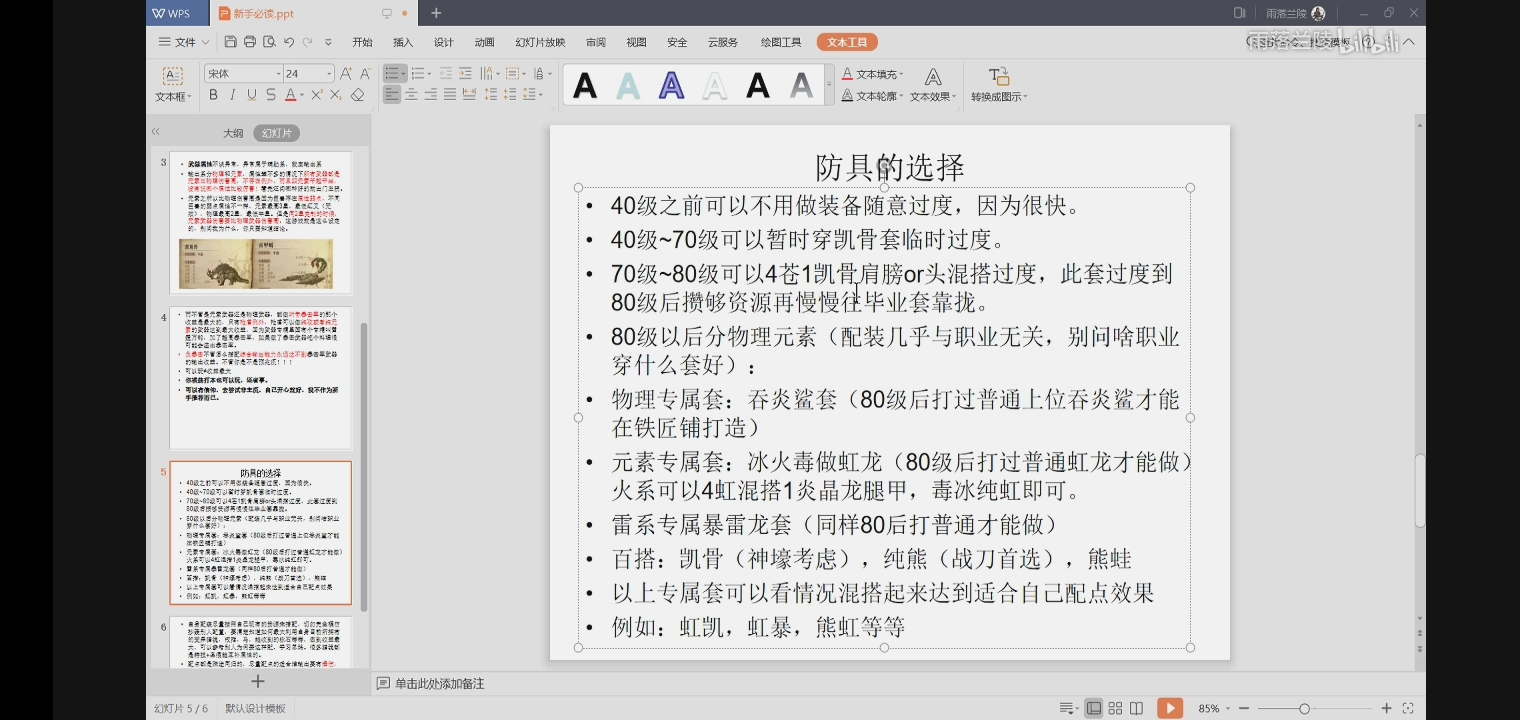Open the 动画 (Animation) tab
Viewport: 1520px width, 720px height.
click(485, 42)
